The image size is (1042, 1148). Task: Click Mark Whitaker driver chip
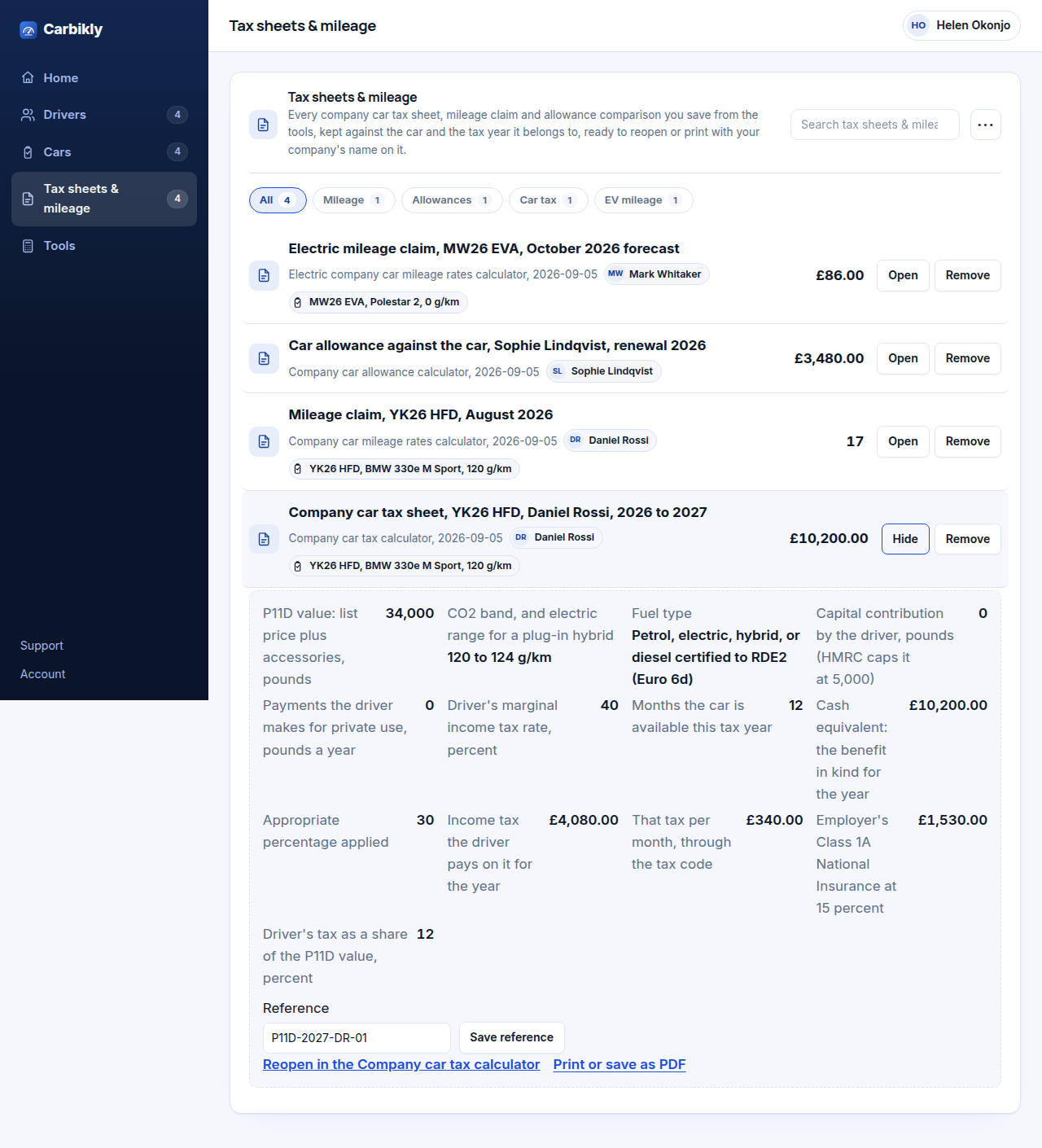[656, 274]
